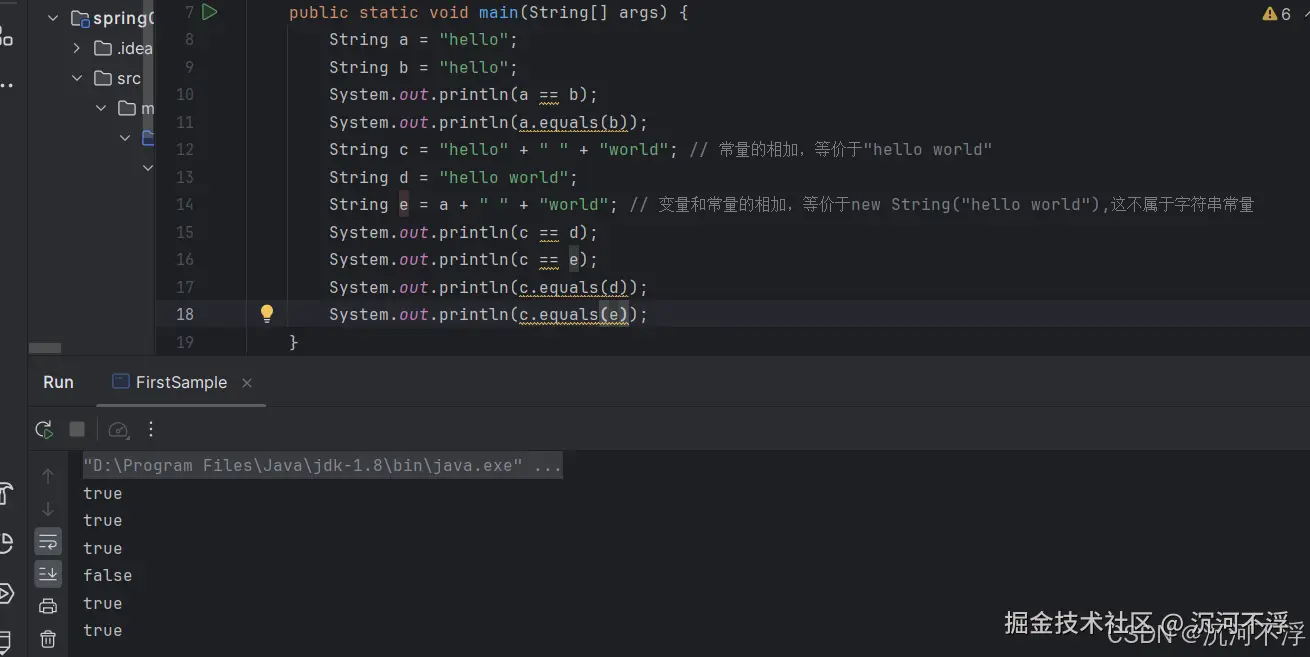Toggle soft-wrap in console
This screenshot has width=1310, height=657.
tap(48, 542)
